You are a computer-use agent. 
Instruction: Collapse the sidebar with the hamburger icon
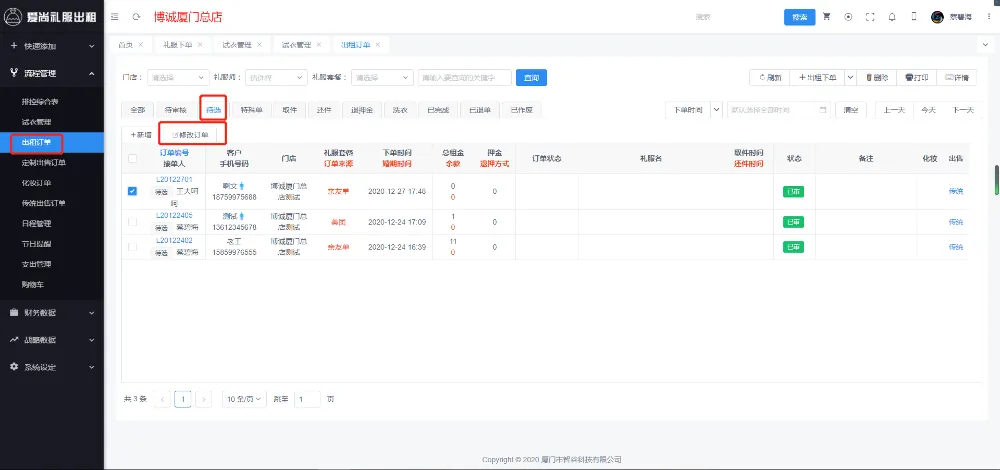pyautogui.click(x=112, y=17)
